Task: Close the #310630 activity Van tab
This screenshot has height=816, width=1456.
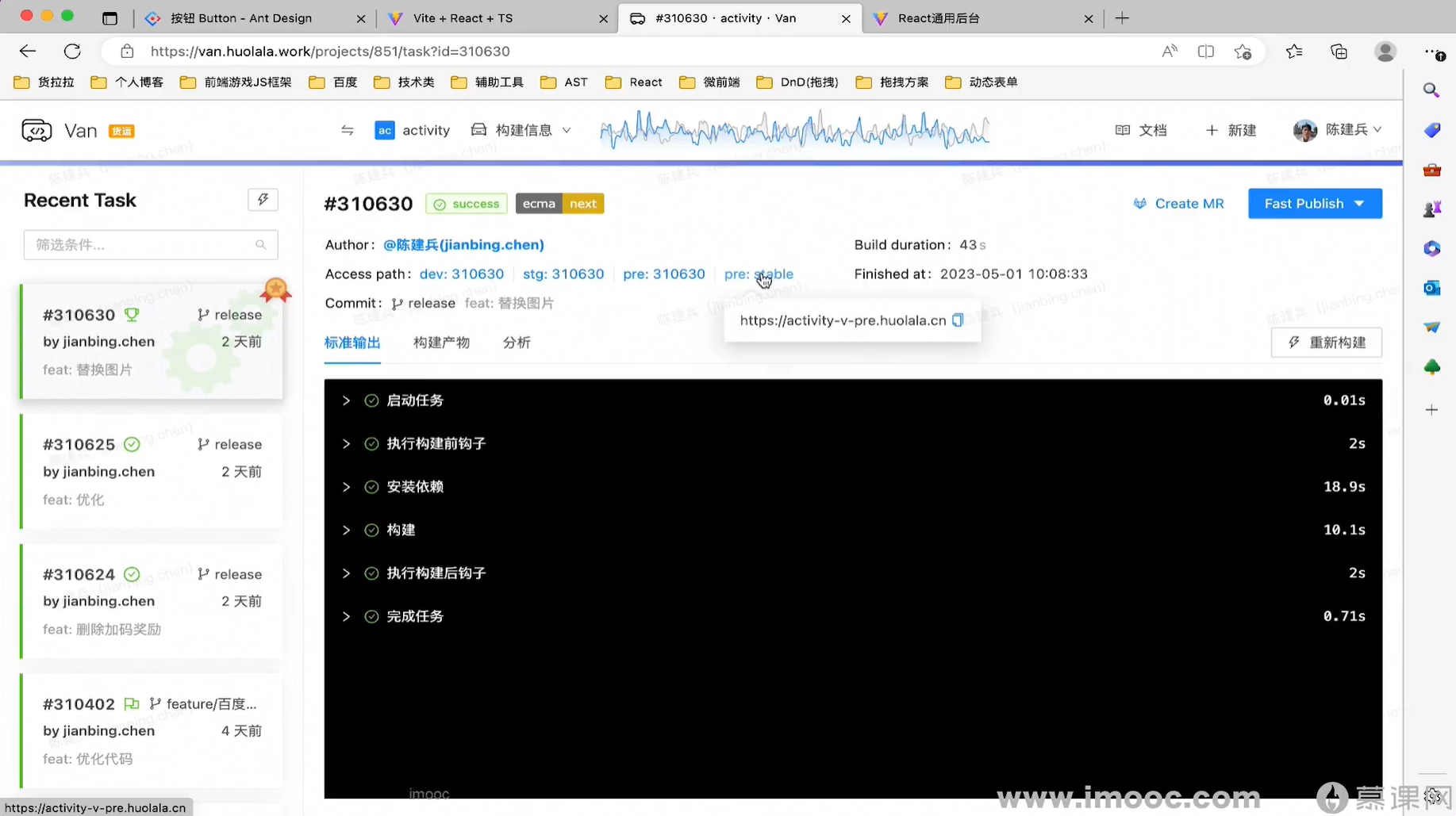Action: point(846,18)
